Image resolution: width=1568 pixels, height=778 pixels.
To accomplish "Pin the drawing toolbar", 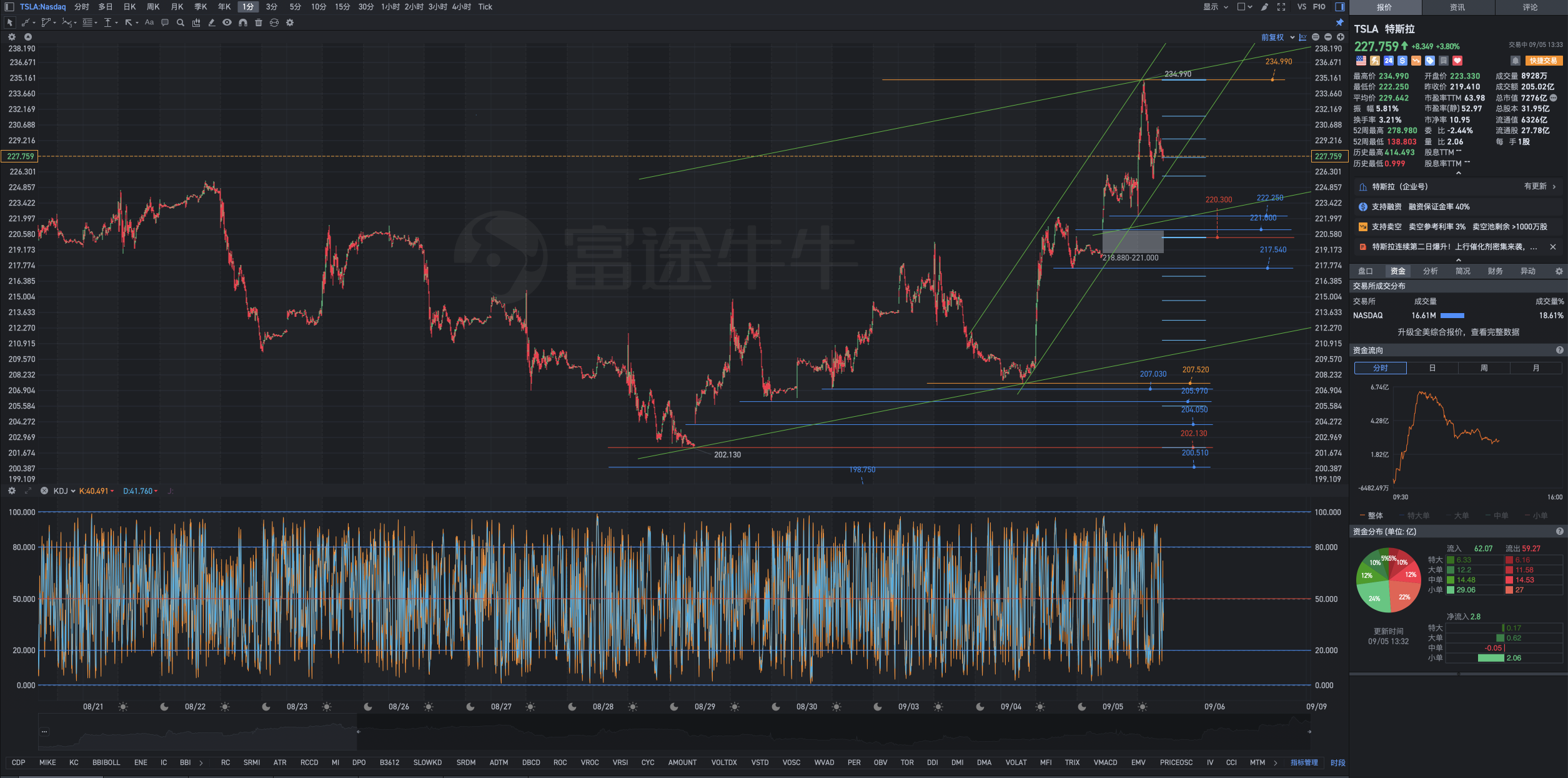I will click(1339, 22).
